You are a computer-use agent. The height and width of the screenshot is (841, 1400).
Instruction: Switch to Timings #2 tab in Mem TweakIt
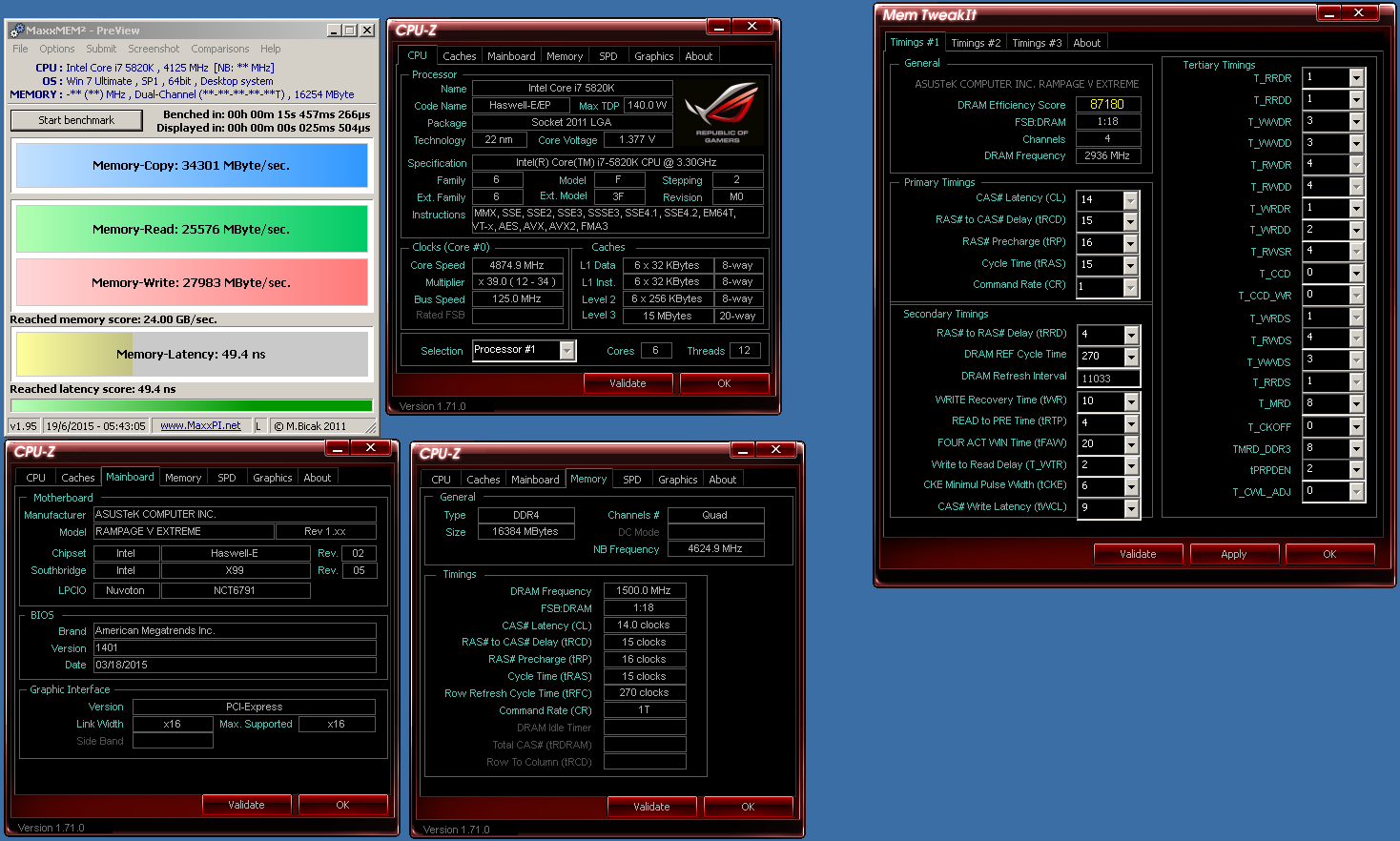976,43
